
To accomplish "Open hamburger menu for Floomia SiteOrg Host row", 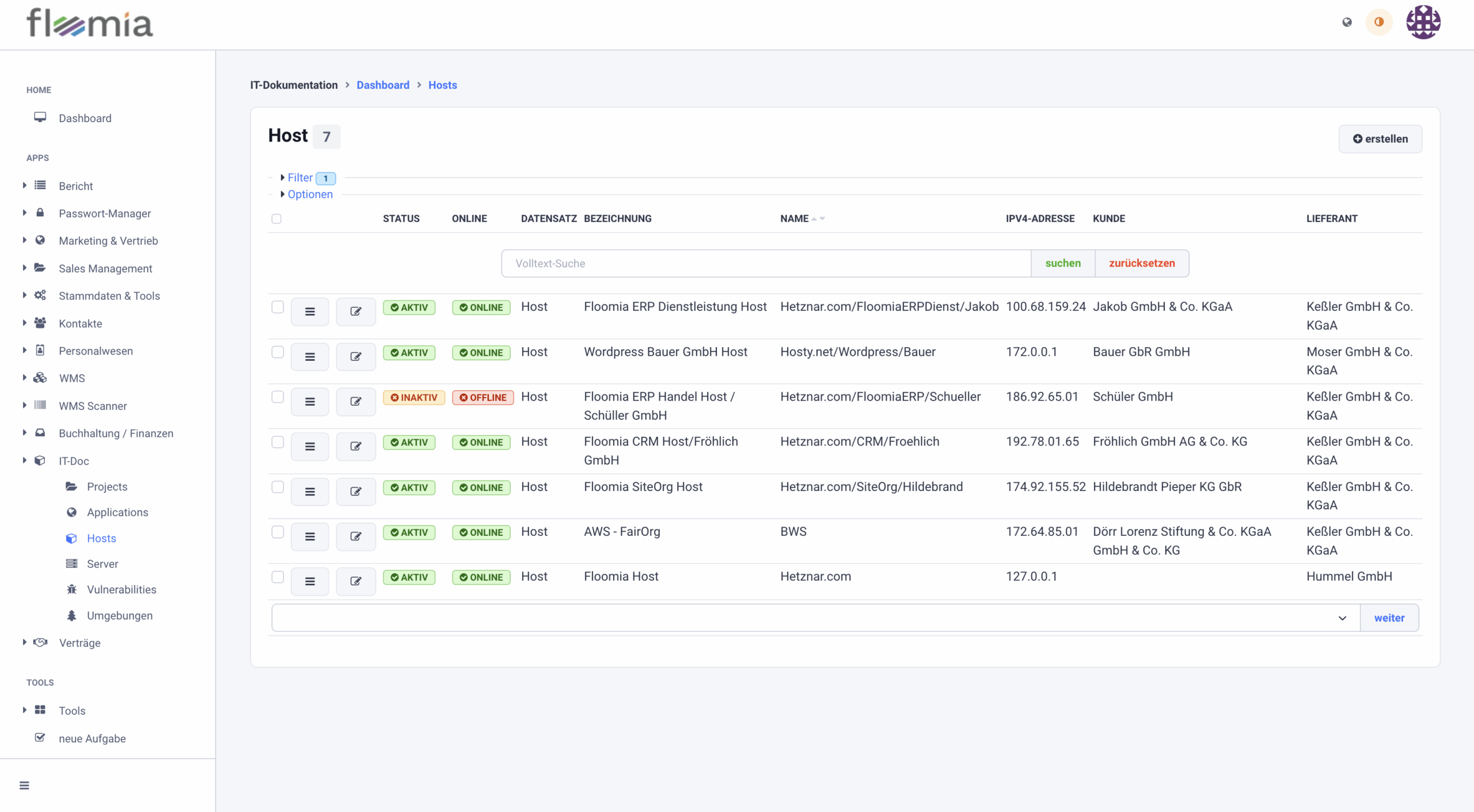I will click(x=310, y=491).
